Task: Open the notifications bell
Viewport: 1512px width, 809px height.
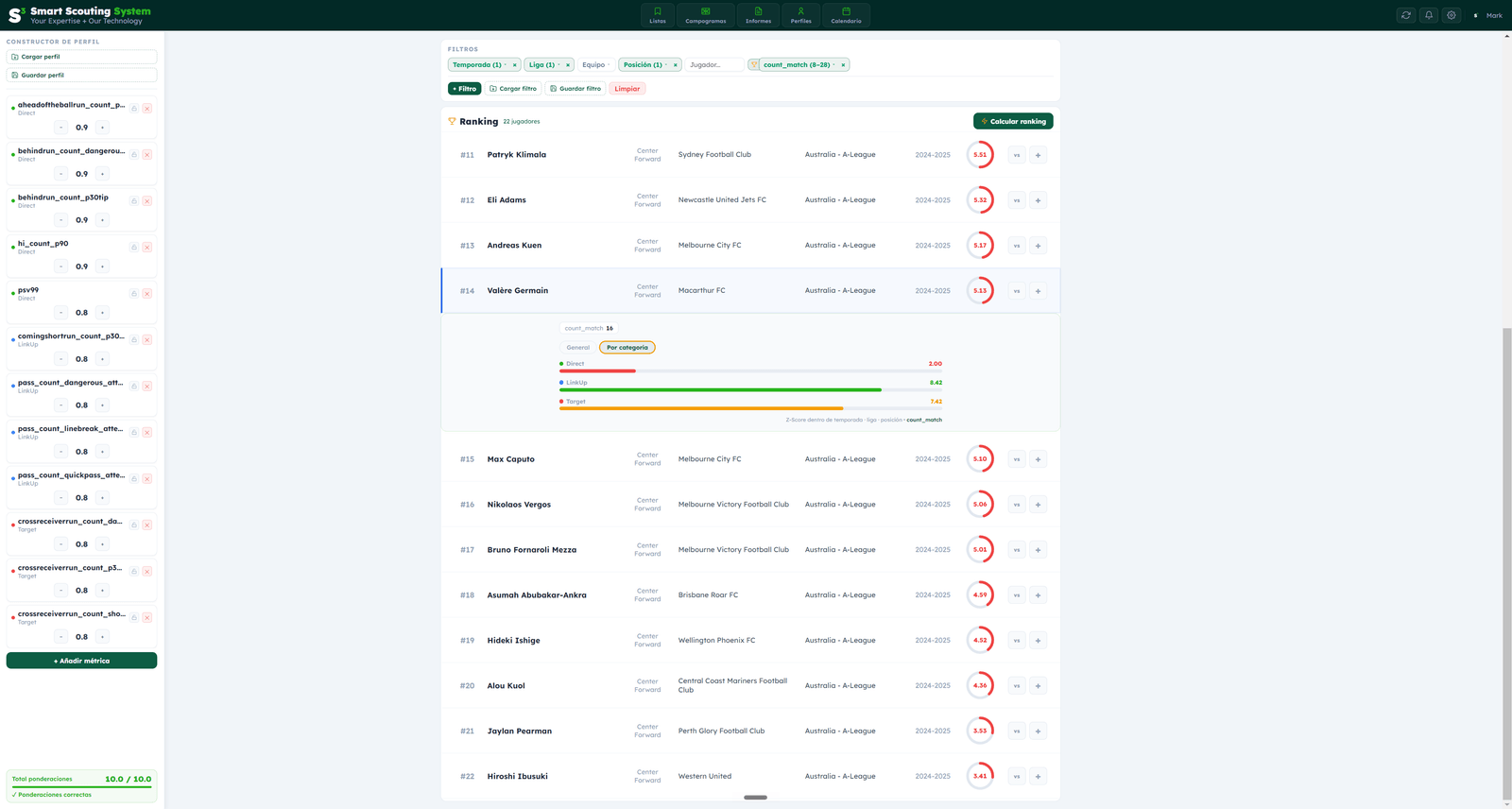Action: (1429, 15)
